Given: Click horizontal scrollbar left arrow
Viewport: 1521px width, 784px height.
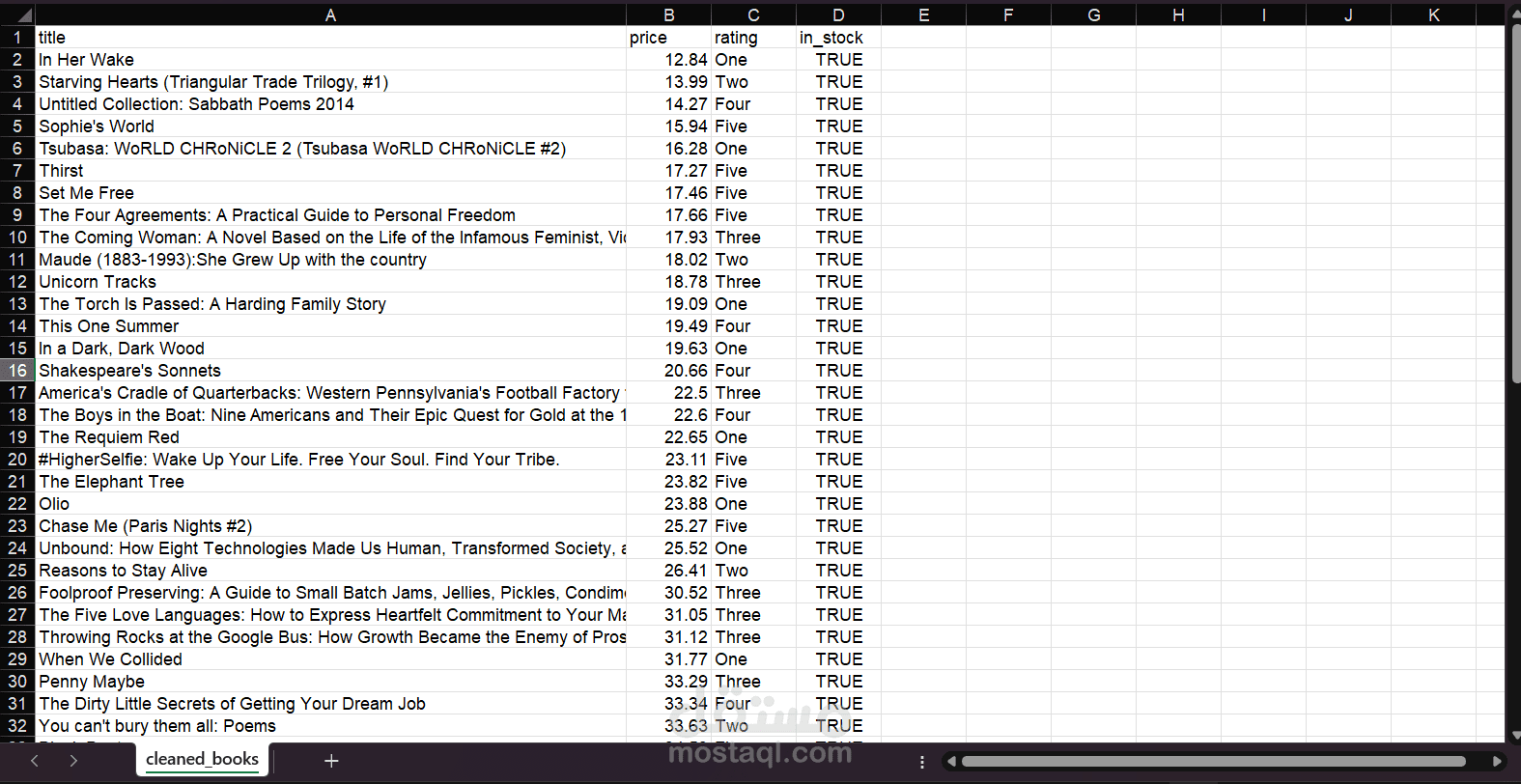Looking at the screenshot, I should 951,762.
